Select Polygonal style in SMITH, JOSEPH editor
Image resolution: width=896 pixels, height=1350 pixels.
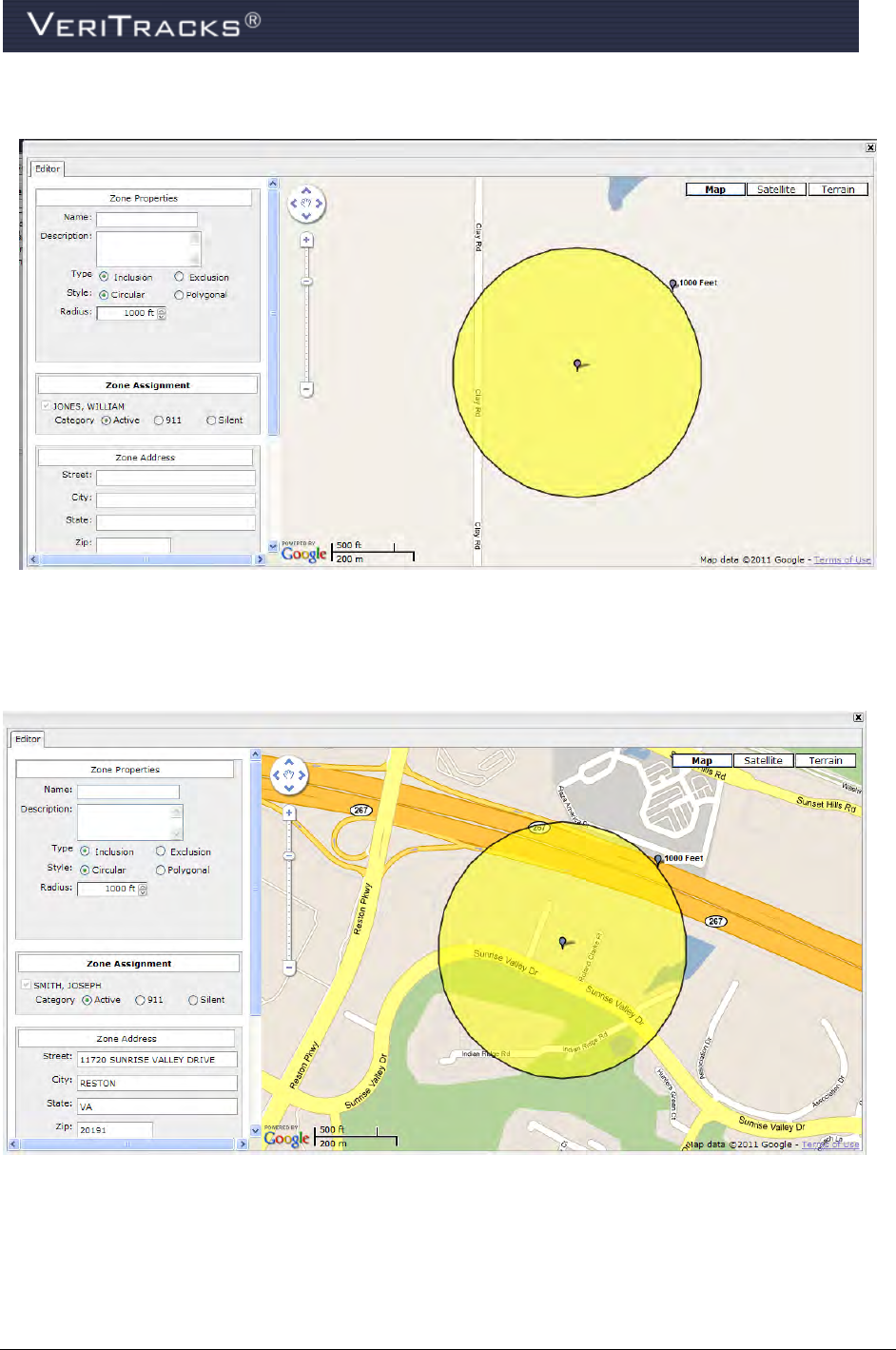pos(161,870)
